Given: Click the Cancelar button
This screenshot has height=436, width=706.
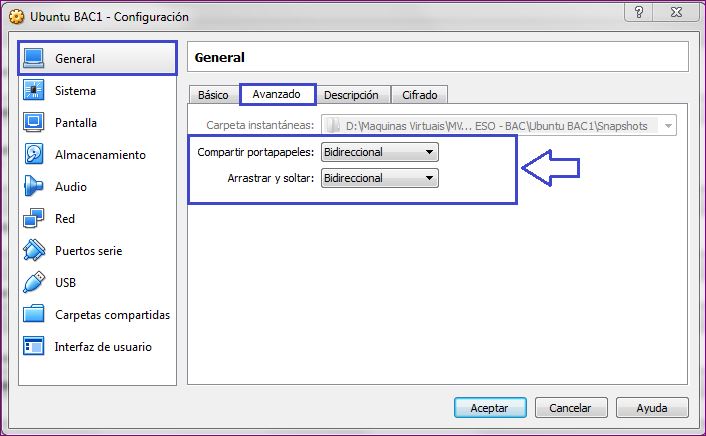Looking at the screenshot, I should tap(571, 408).
